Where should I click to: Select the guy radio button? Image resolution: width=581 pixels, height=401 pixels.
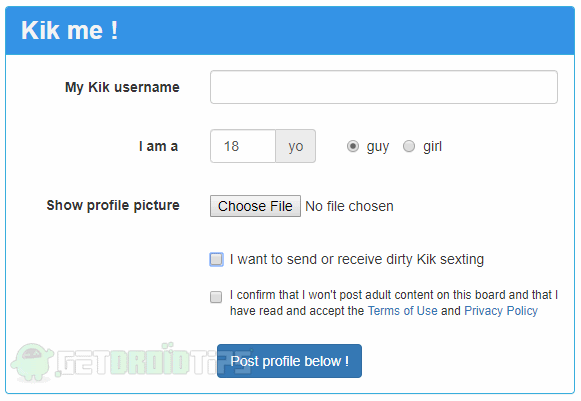[x=353, y=146]
